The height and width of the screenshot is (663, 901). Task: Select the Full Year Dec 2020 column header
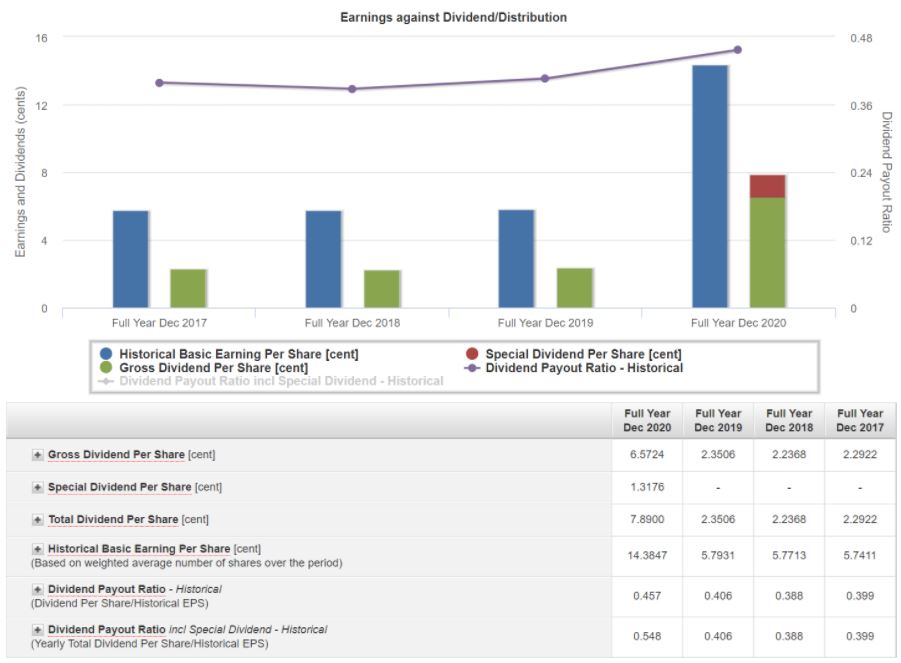tap(647, 420)
